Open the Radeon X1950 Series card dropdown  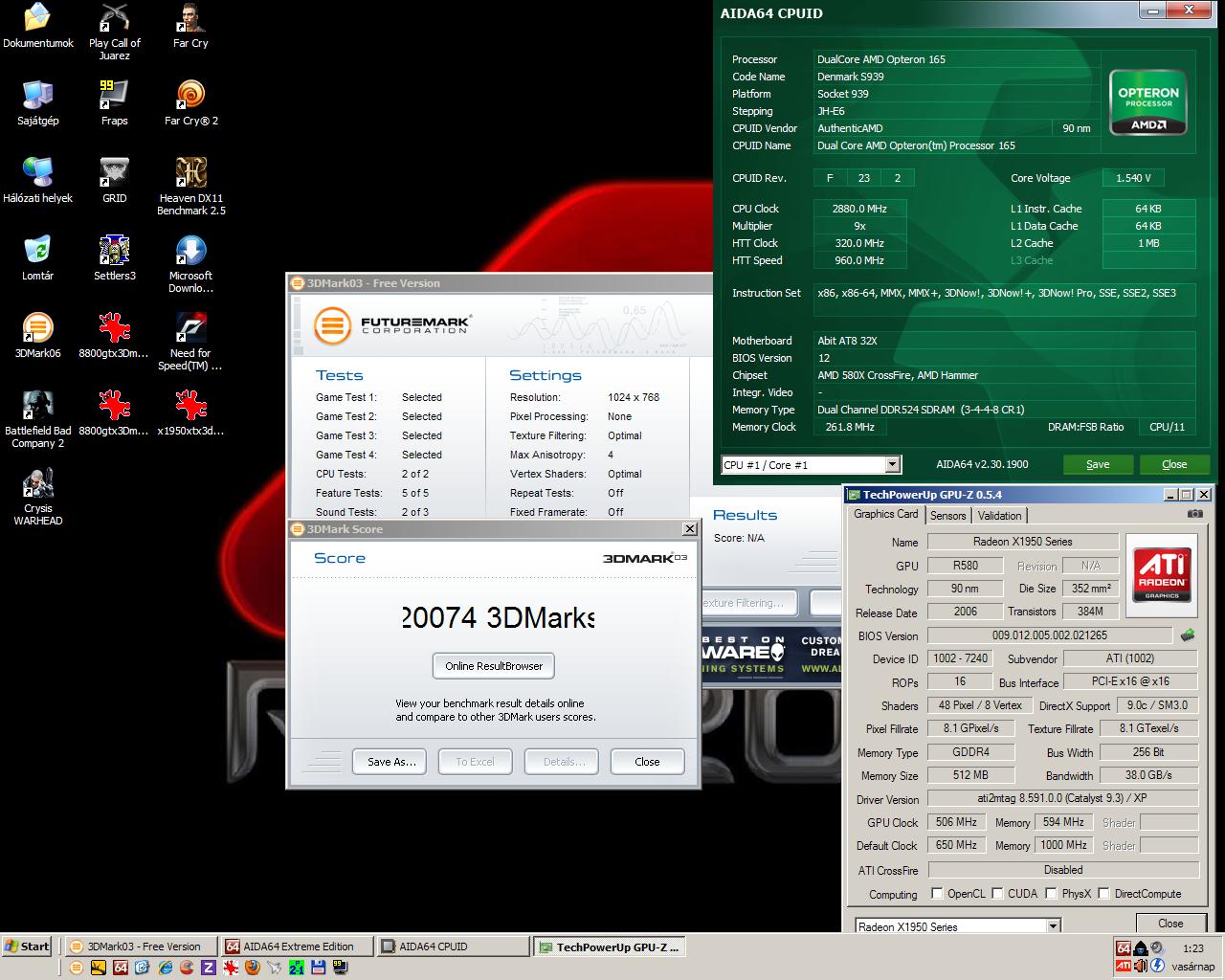1053,926
